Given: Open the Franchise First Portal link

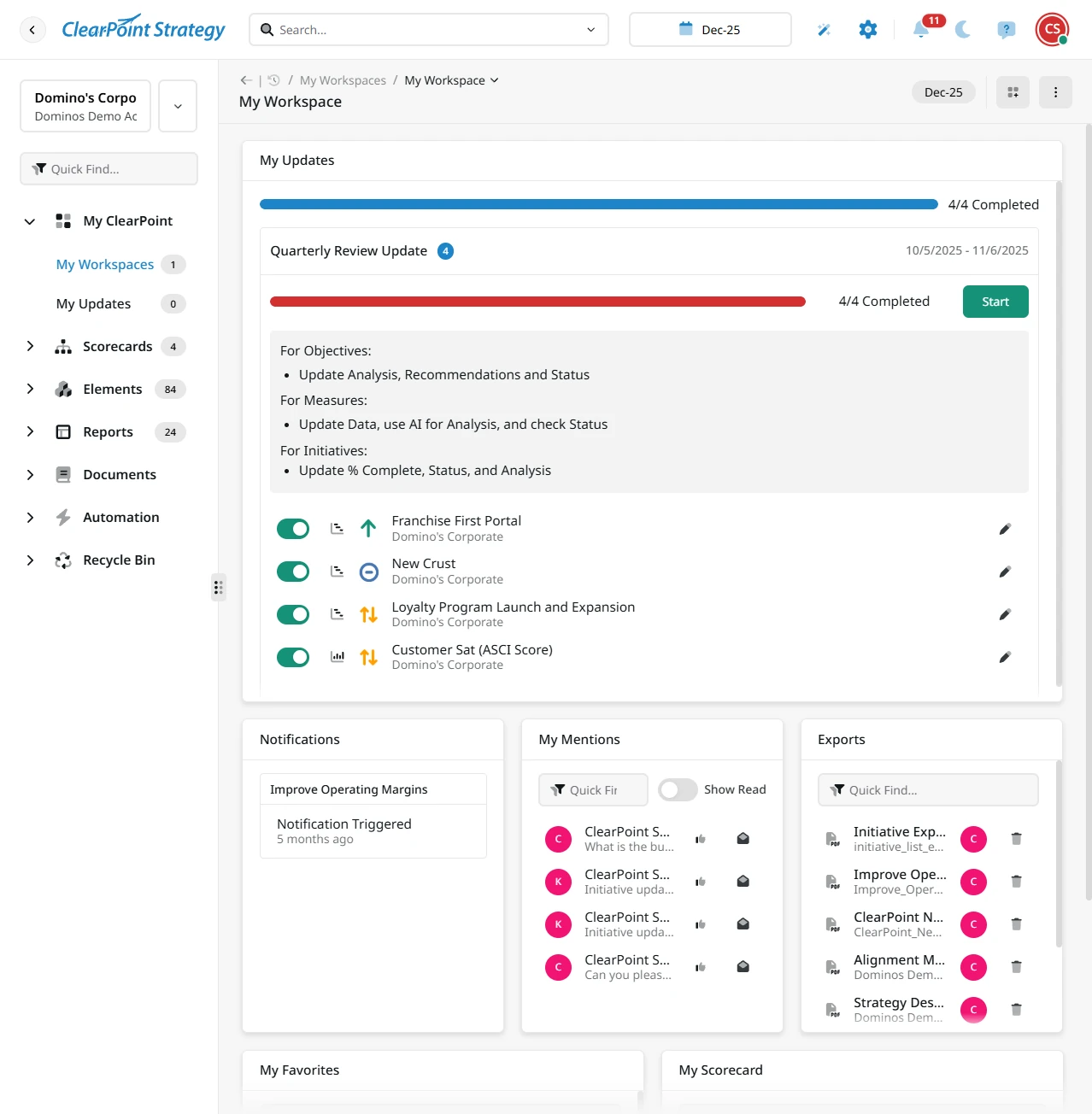Looking at the screenshot, I should [456, 520].
